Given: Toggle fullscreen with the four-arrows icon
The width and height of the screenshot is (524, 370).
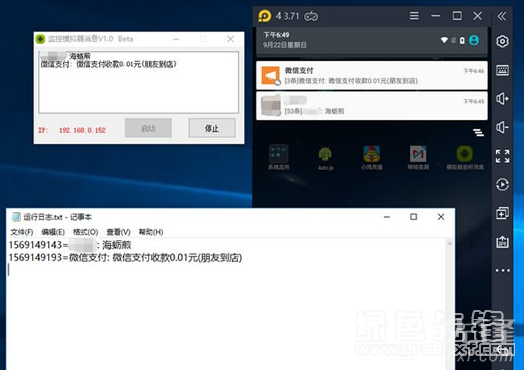Looking at the screenshot, I should click(502, 156).
